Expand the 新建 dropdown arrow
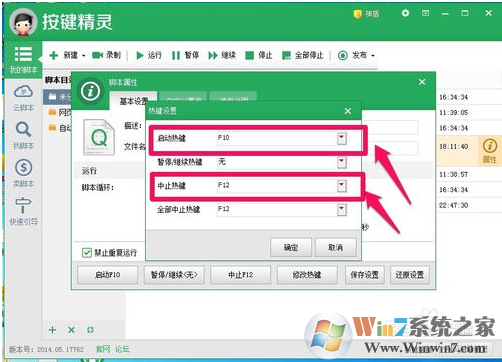Image resolution: width=502 pixels, height=362 pixels. pyautogui.click(x=83, y=55)
